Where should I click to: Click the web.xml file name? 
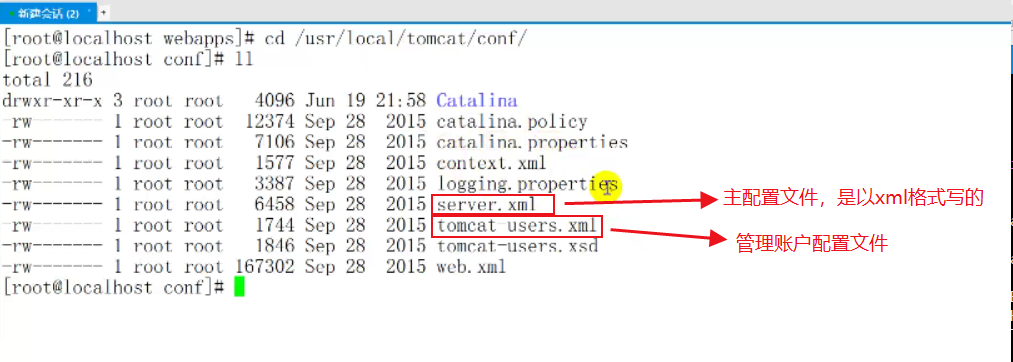point(471,266)
